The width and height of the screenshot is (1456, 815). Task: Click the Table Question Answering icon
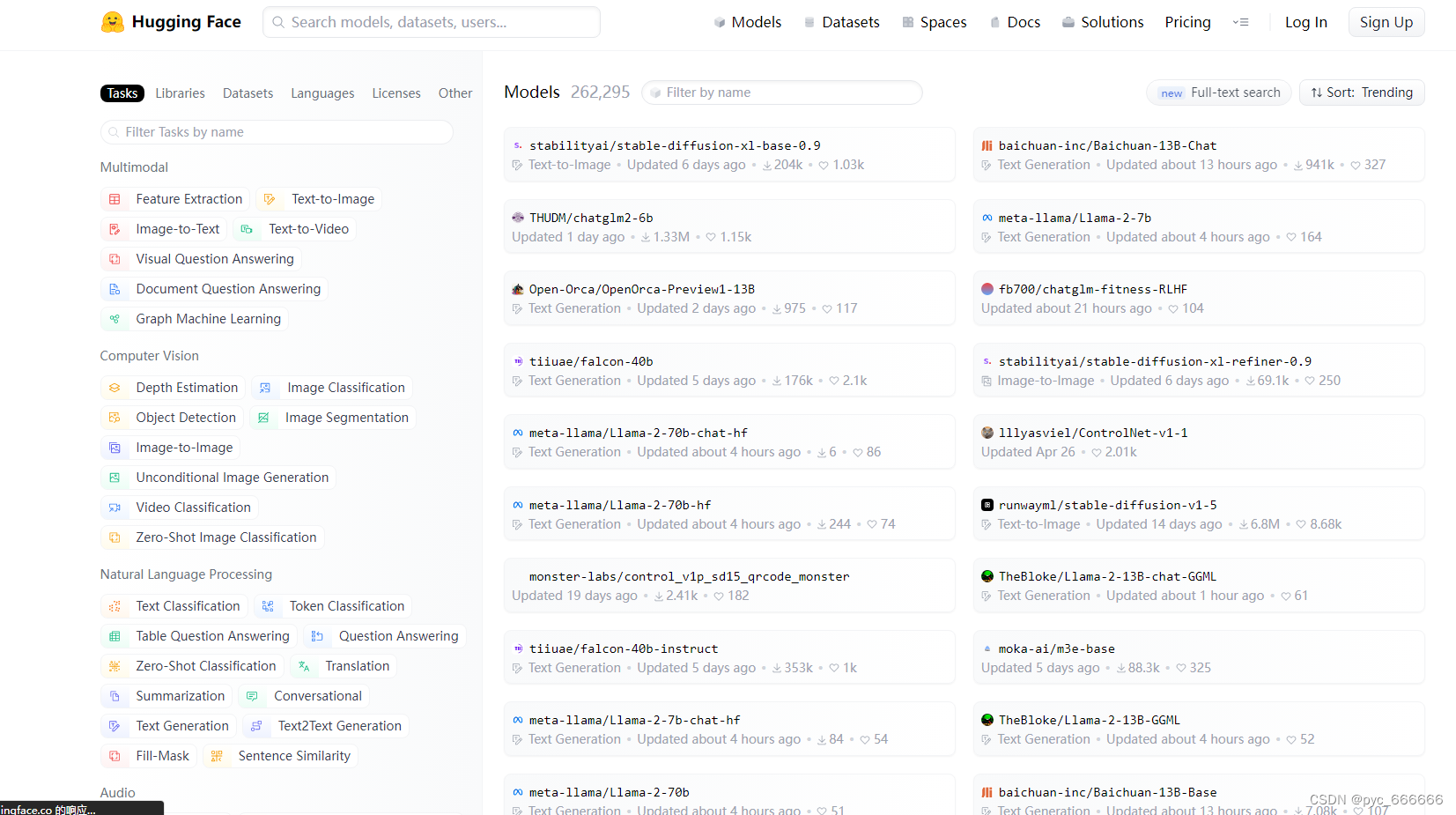pos(115,636)
